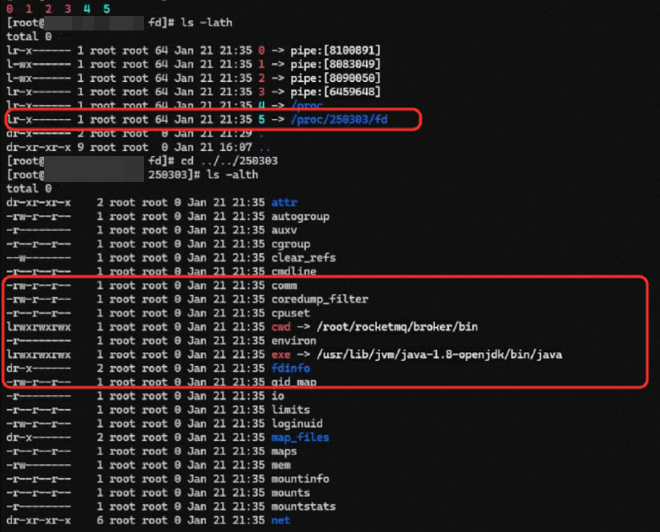Click the red exe symlink name

pos(280,354)
